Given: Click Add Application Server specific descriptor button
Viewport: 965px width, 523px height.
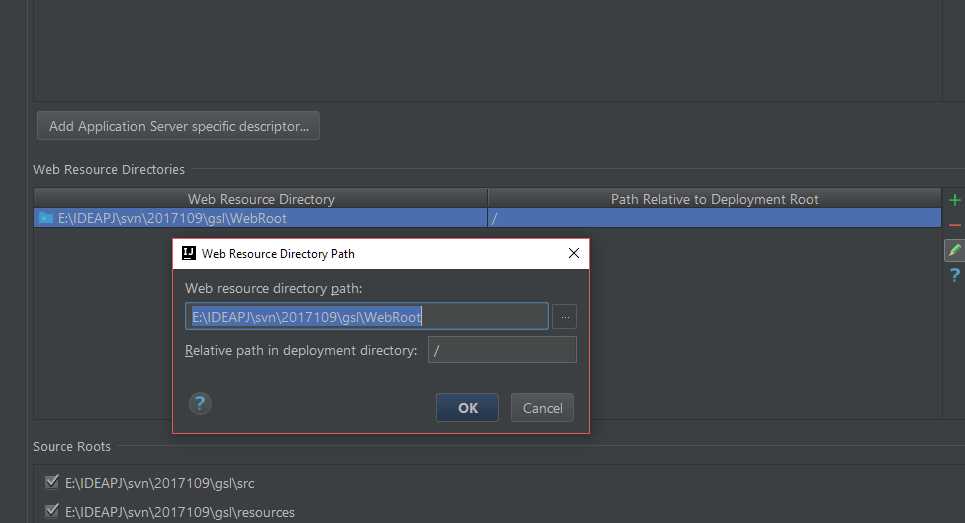Looking at the screenshot, I should (x=178, y=126).
